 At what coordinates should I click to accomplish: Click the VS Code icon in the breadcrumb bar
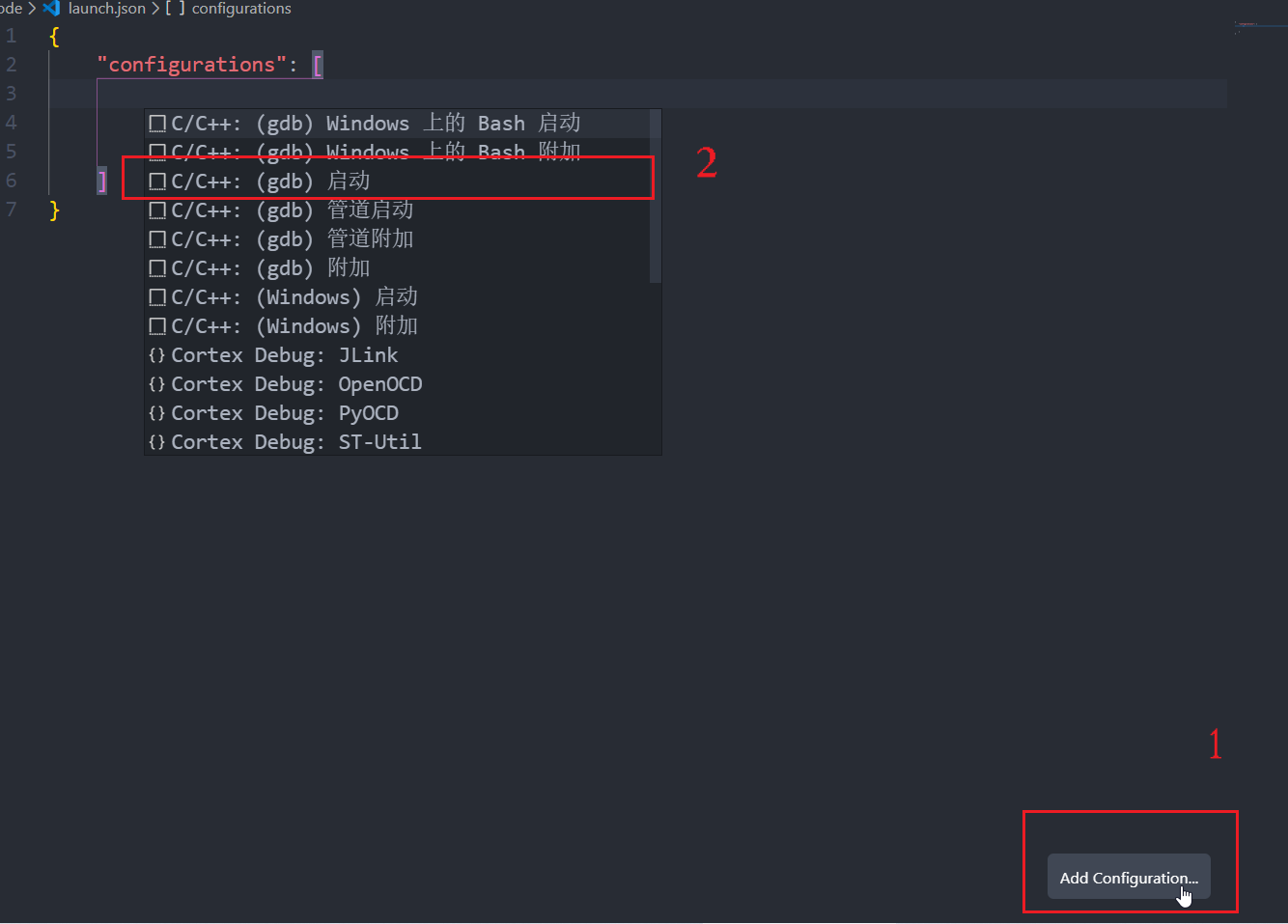(x=51, y=8)
